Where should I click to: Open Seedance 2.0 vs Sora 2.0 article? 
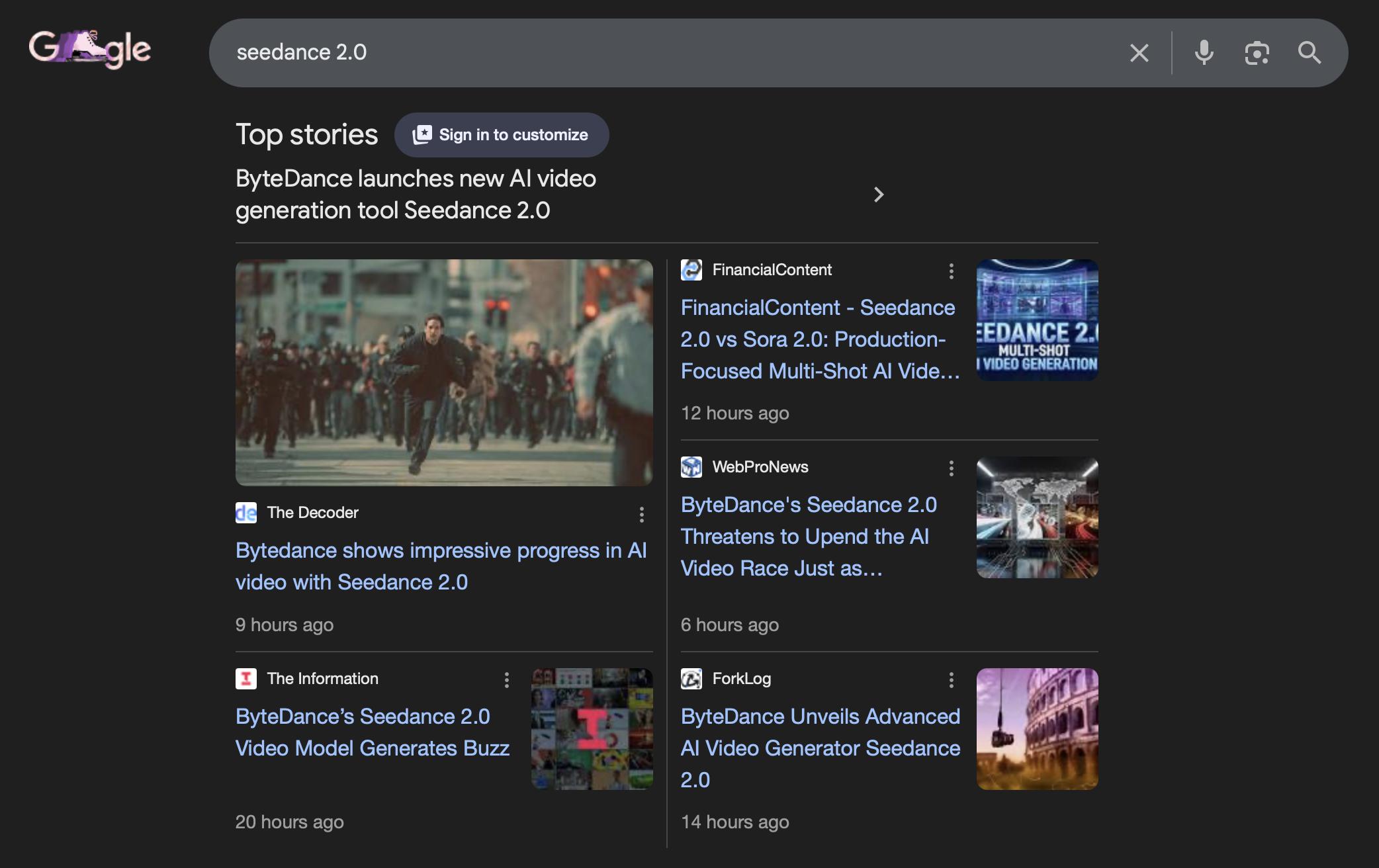coord(819,339)
